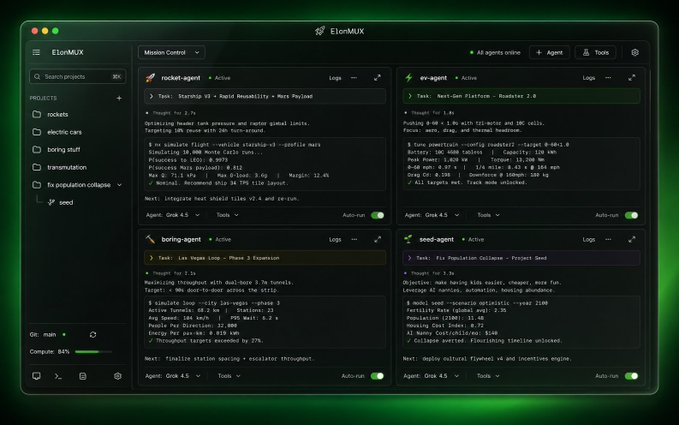Viewport: 679px width, 425px height.
Task: Click the rocket icon of rocket-agent
Action: click(x=150, y=78)
